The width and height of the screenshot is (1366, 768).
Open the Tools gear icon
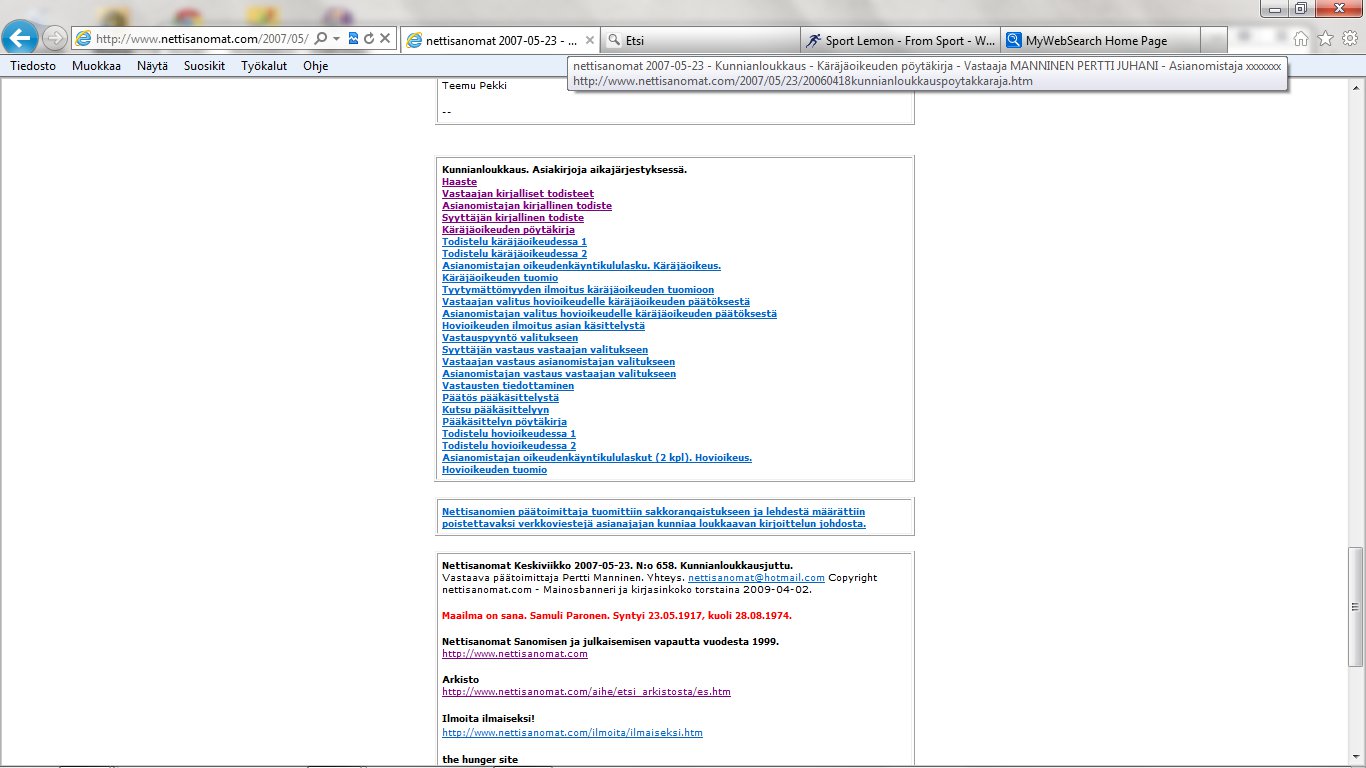[x=1350, y=39]
